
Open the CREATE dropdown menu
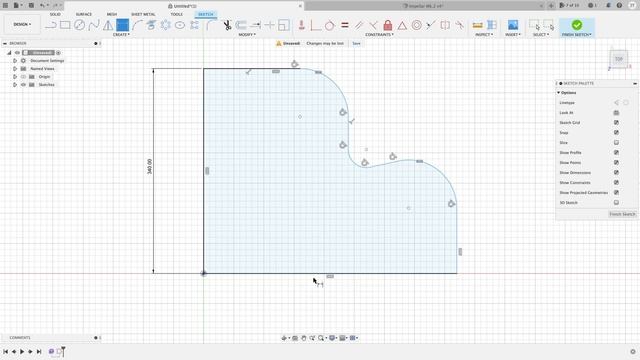121,35
